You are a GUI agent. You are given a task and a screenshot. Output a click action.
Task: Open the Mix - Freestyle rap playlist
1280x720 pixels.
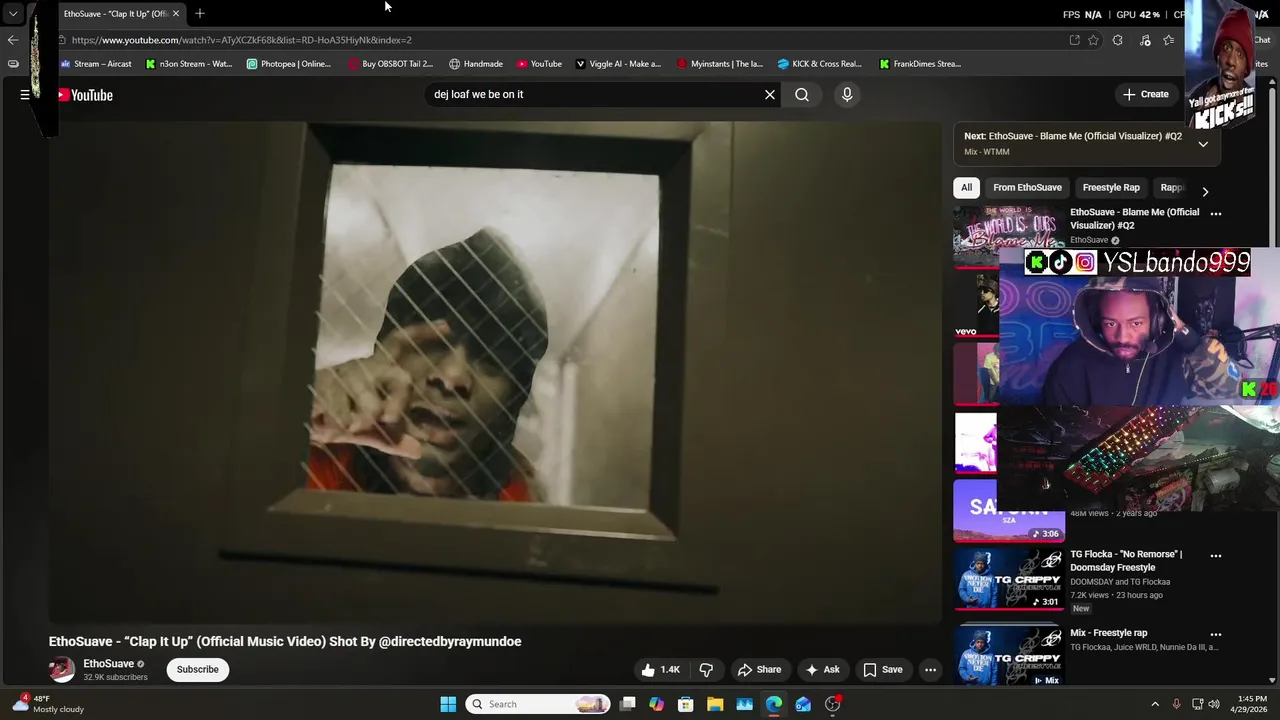tap(1109, 632)
